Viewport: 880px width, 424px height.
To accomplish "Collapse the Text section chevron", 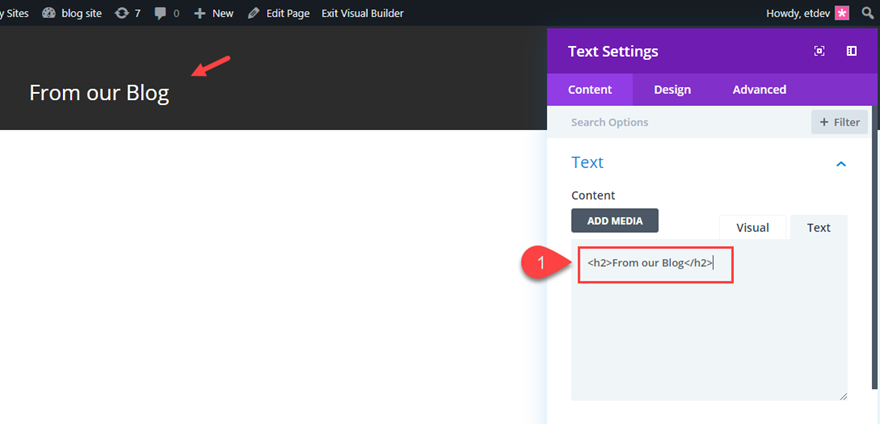I will pyautogui.click(x=841, y=164).
